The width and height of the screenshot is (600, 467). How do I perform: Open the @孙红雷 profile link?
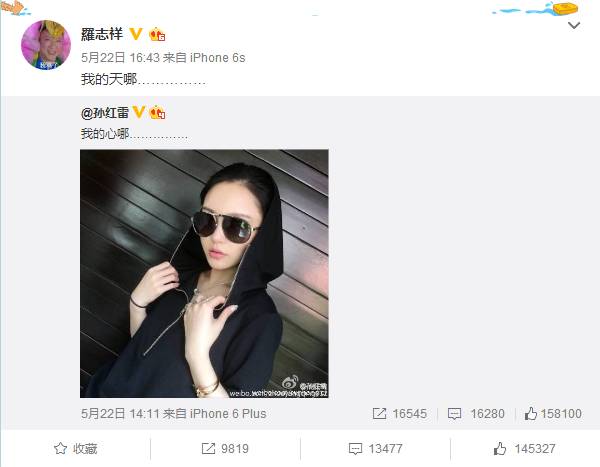105,113
